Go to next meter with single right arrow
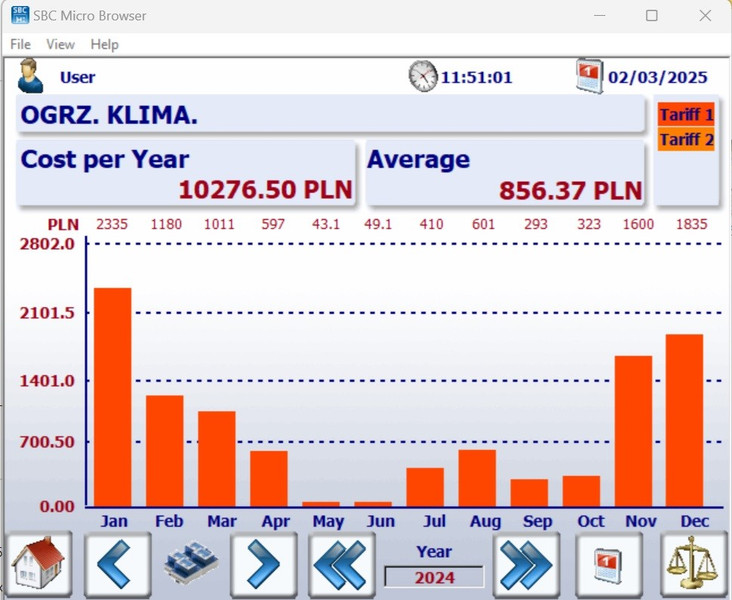The image size is (732, 600). point(264,565)
